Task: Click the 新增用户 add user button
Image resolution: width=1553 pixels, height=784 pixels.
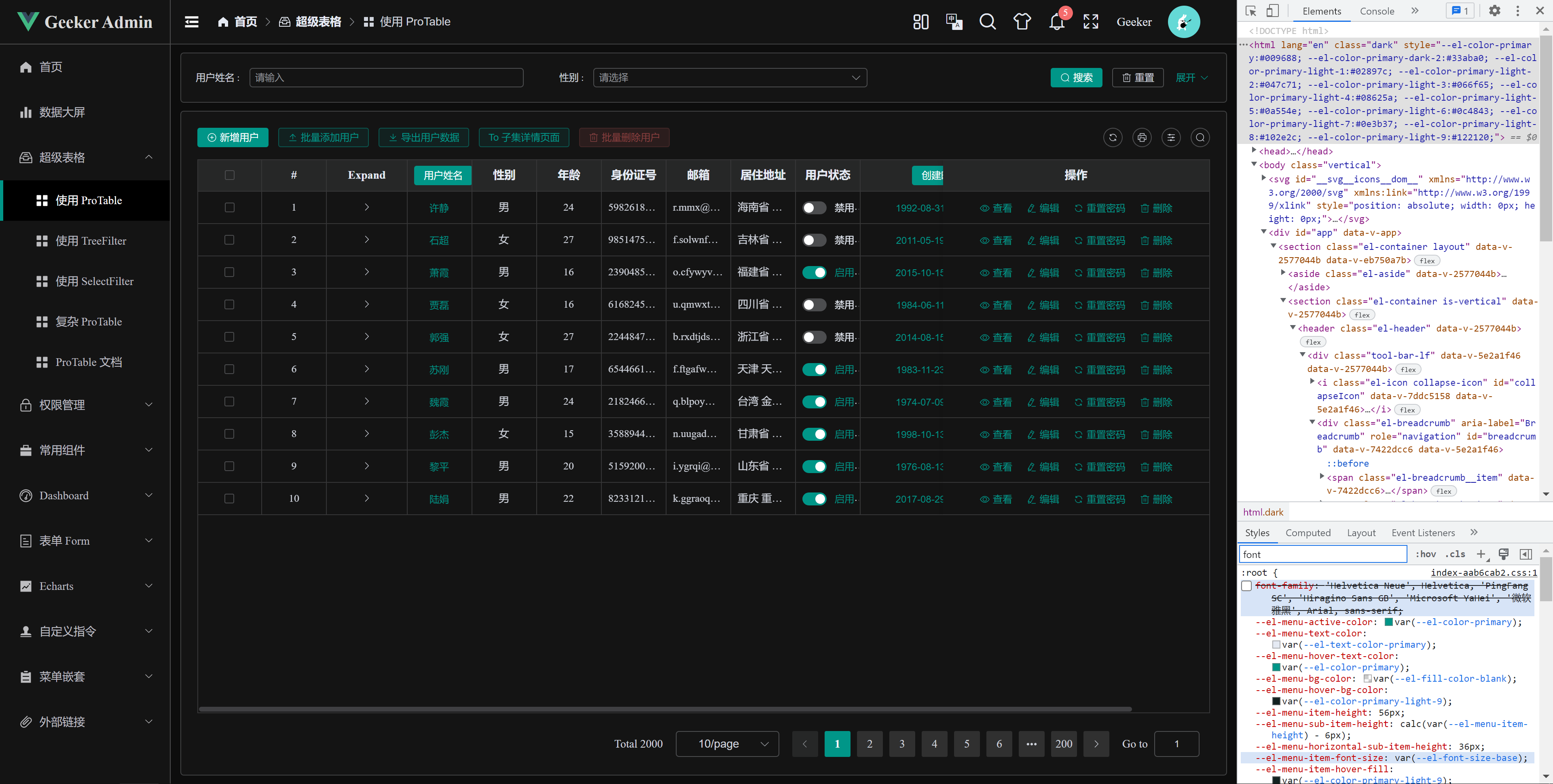Action: [233, 137]
